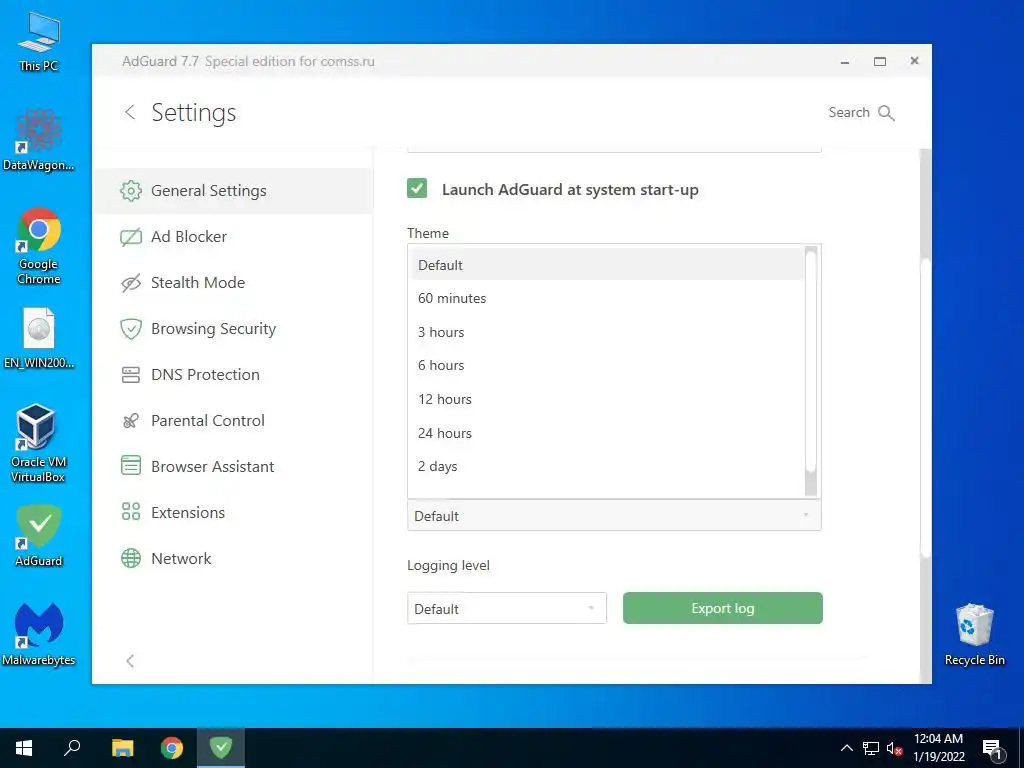Choose Default in the open dropdown list
This screenshot has height=768, width=1024.
(x=607, y=264)
